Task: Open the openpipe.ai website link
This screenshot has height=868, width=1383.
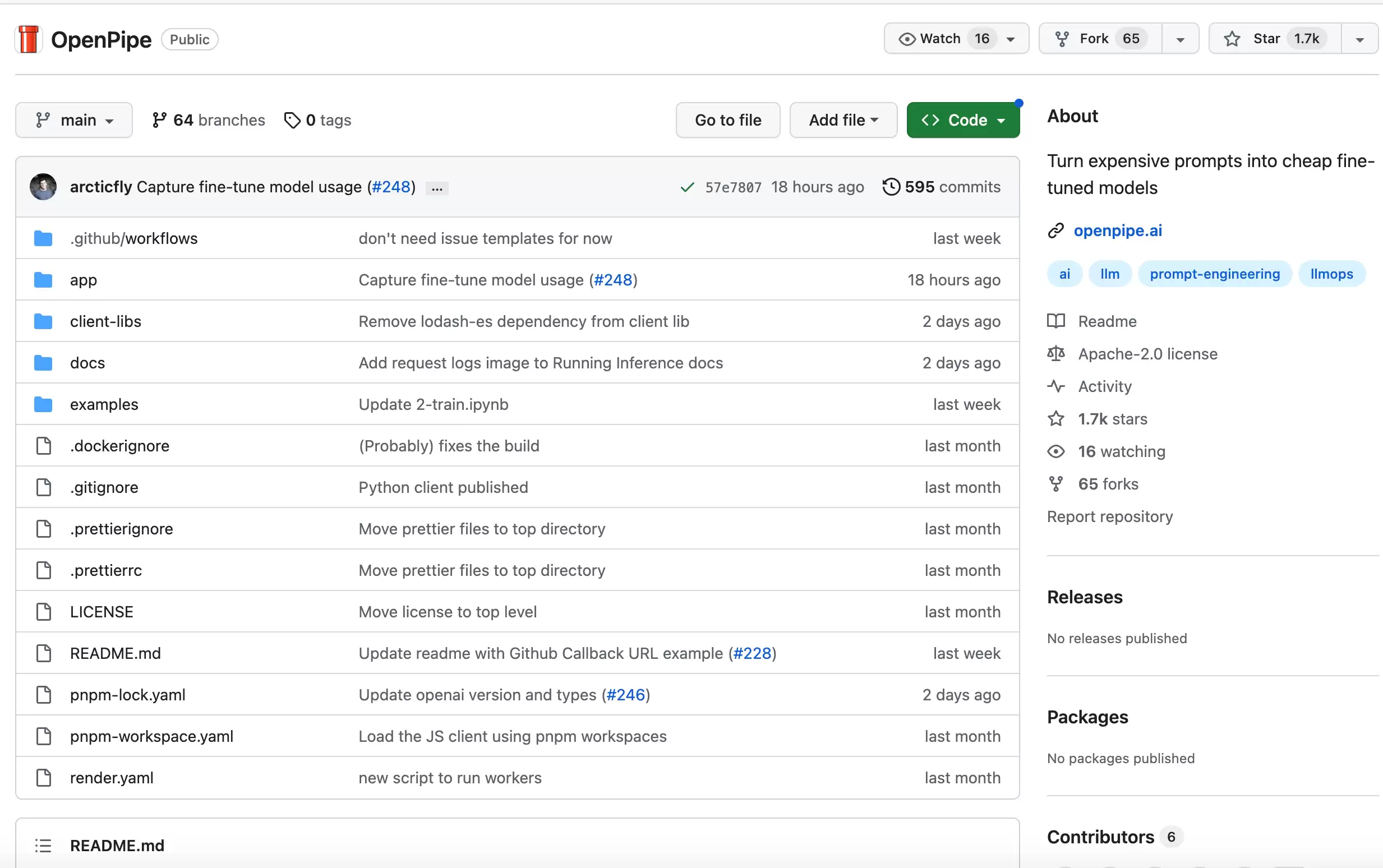Action: coord(1118,230)
